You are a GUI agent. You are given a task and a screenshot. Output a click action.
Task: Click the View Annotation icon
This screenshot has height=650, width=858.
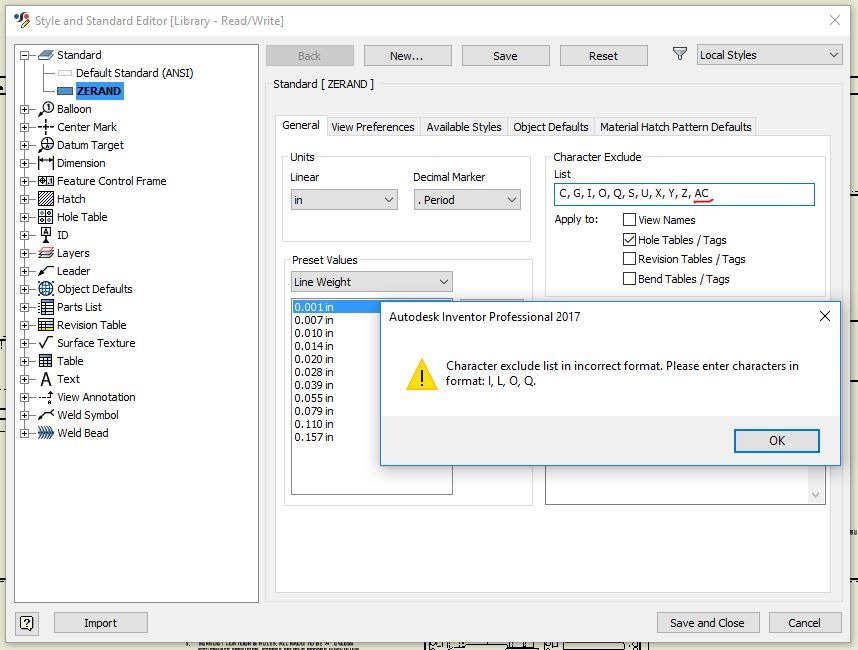point(46,397)
